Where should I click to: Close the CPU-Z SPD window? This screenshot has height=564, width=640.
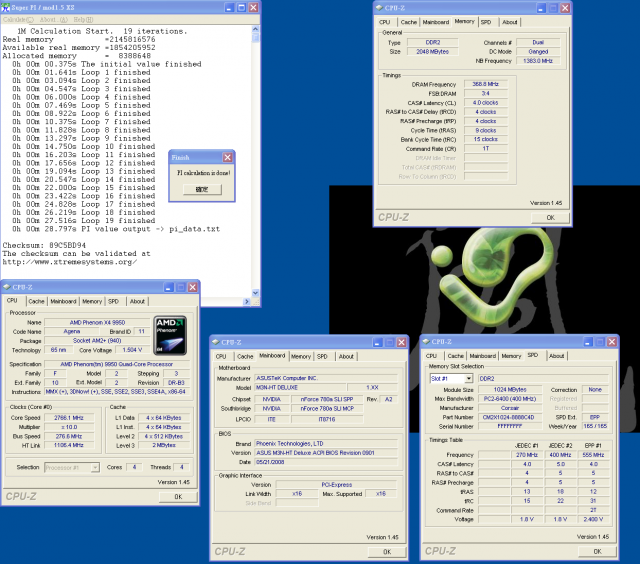click(x=612, y=342)
